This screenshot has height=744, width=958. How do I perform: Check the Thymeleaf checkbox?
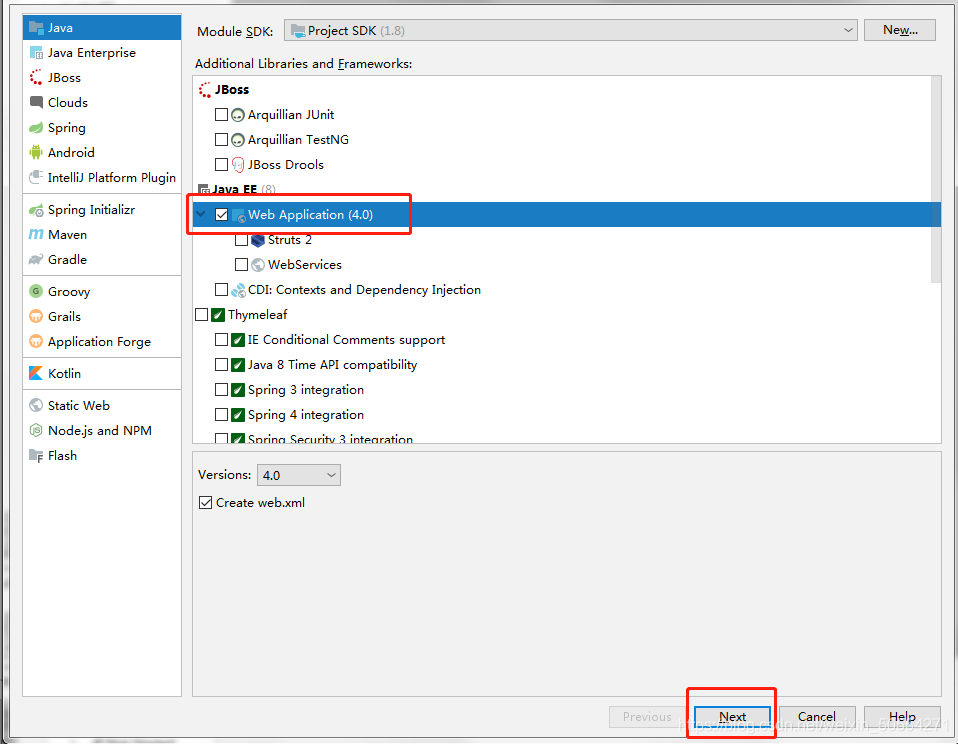tap(202, 315)
